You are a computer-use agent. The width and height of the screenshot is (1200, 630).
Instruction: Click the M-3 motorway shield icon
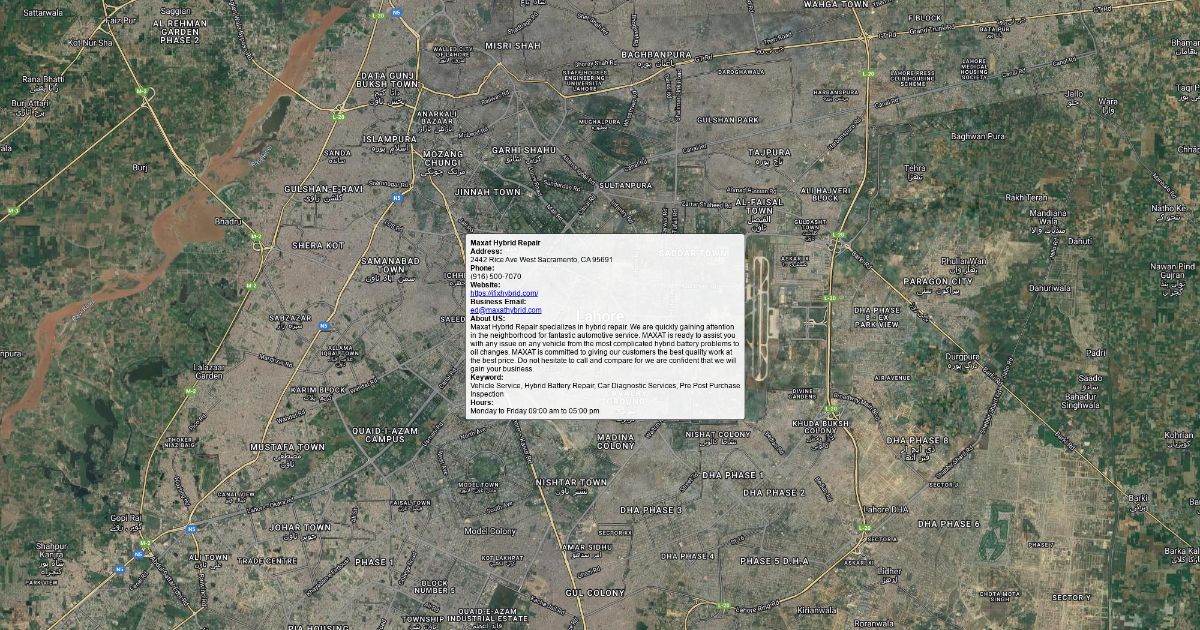[13, 211]
